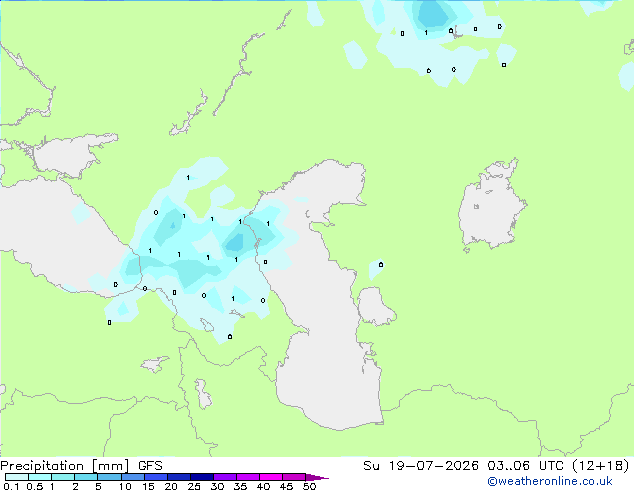Viewport: 634px width, 490px height.
Task: Click the 'Precipitation [mm]' title text
Action: point(65,466)
